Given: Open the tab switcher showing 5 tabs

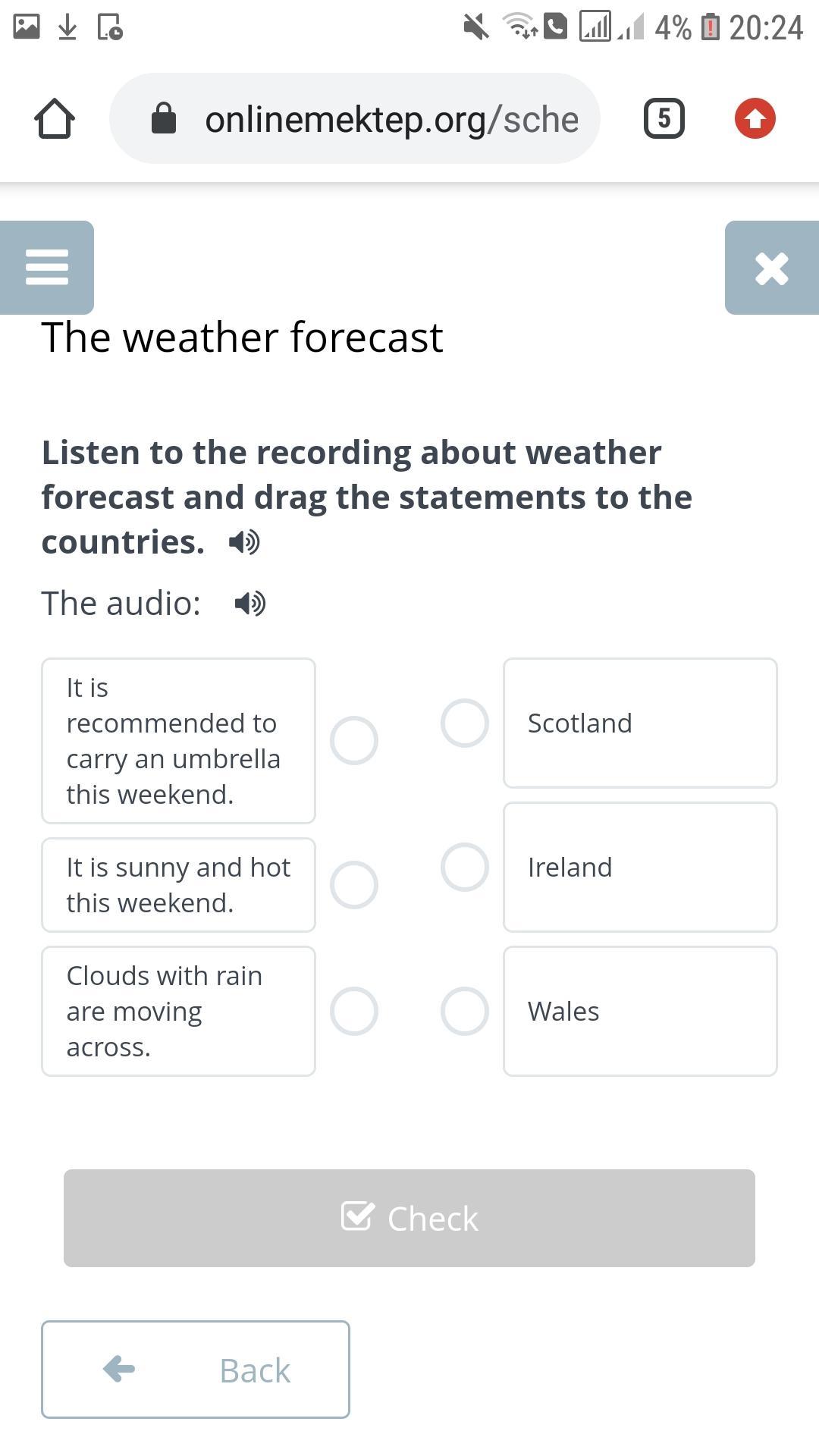Looking at the screenshot, I should [x=664, y=118].
